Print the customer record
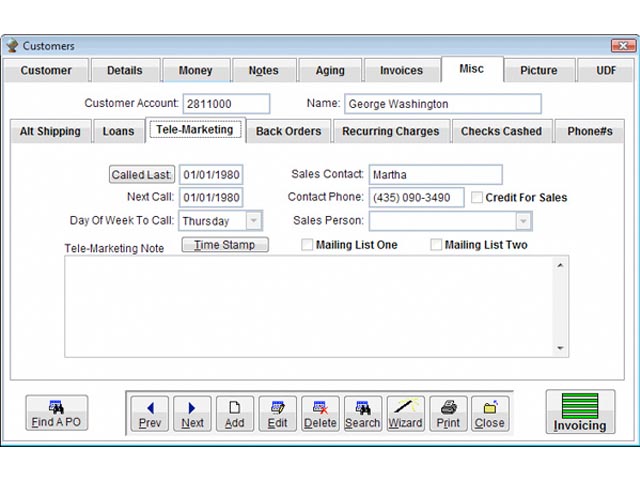Viewport: 640px width, 480px height. coord(448,413)
